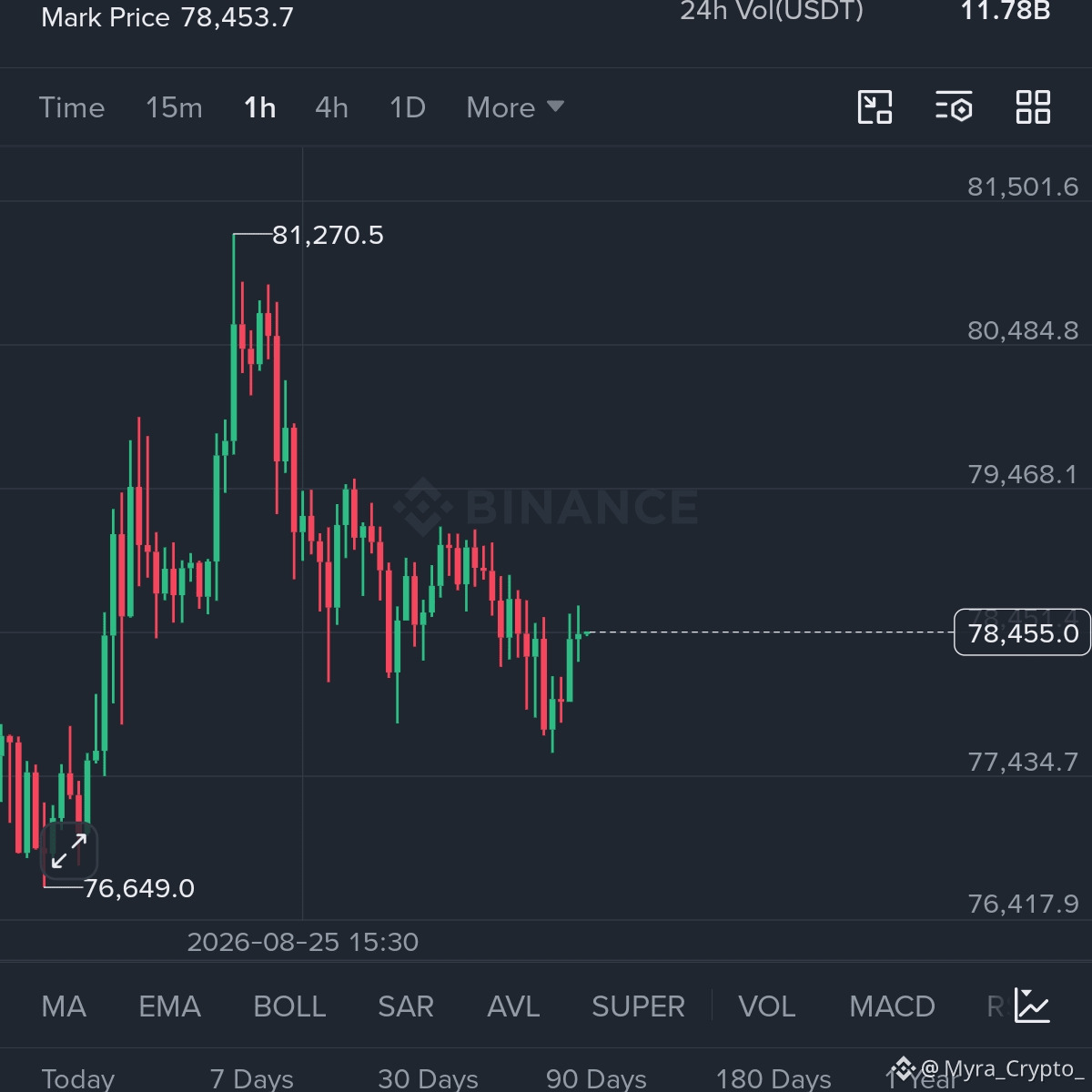Click the Mark Price value 78,453.7
The height and width of the screenshot is (1092, 1092).
tap(238, 17)
